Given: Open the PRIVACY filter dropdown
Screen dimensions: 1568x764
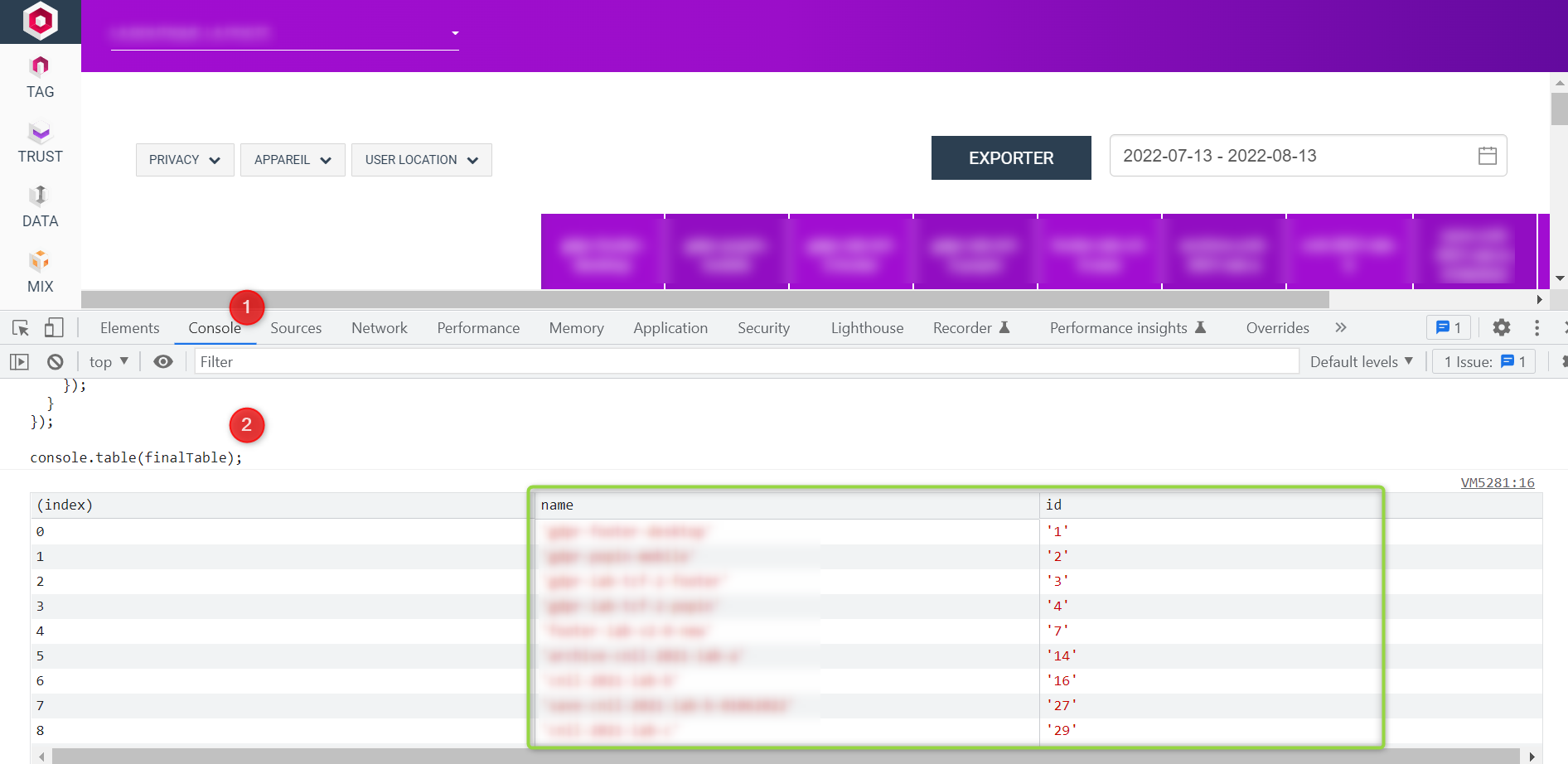Looking at the screenshot, I should [184, 159].
